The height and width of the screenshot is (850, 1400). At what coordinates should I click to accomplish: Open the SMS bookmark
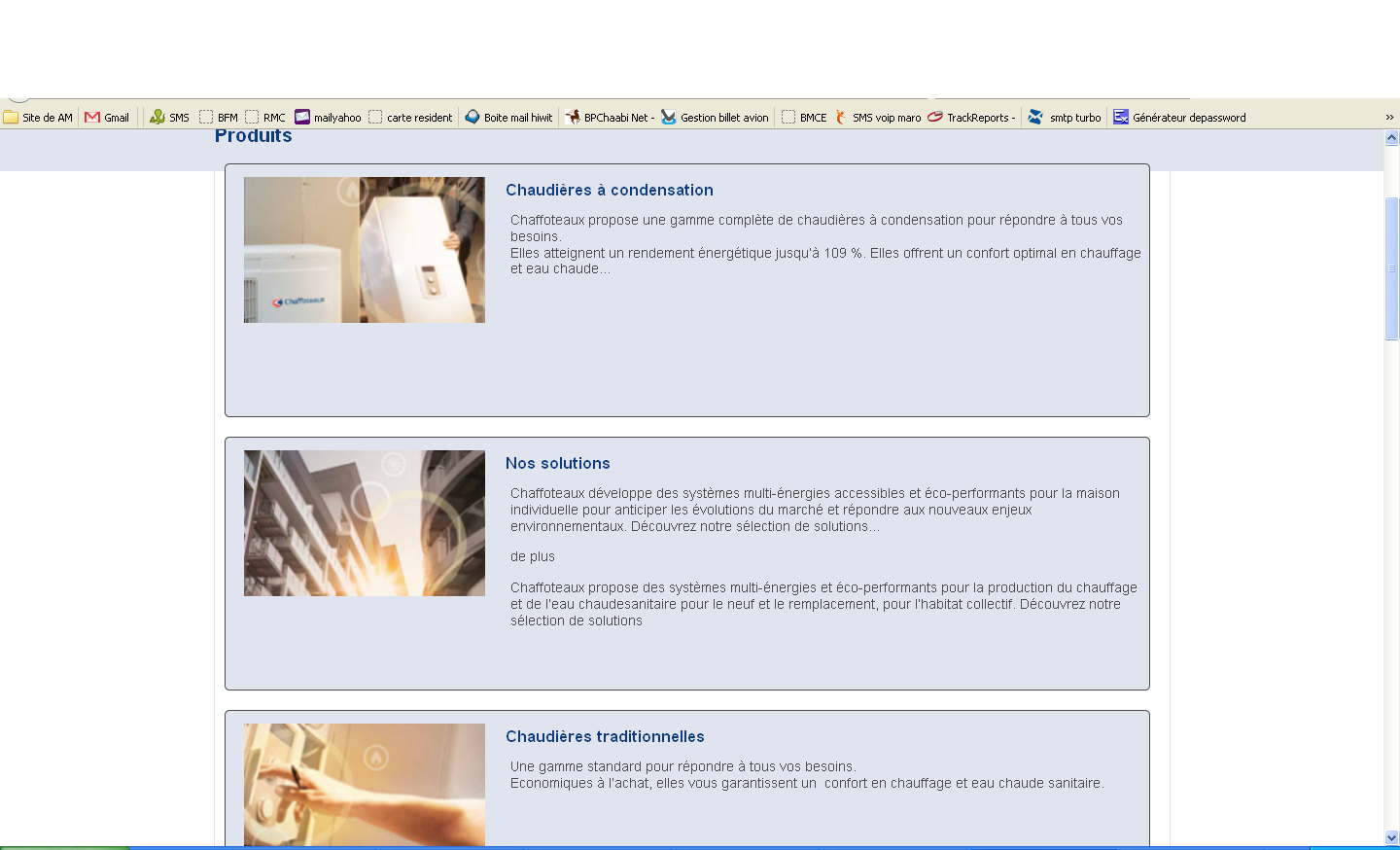(x=169, y=118)
